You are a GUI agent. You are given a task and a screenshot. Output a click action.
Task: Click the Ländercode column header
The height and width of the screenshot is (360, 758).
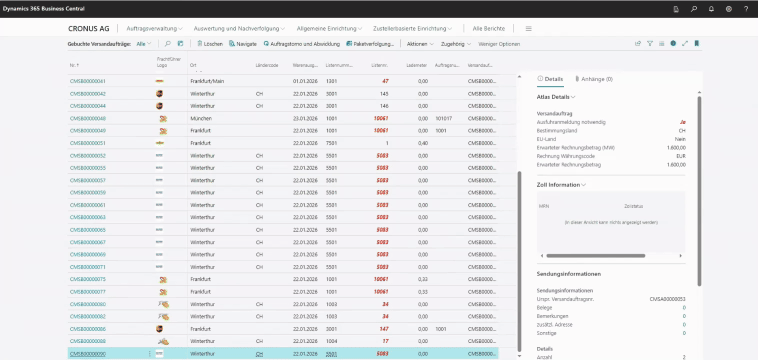(x=266, y=65)
